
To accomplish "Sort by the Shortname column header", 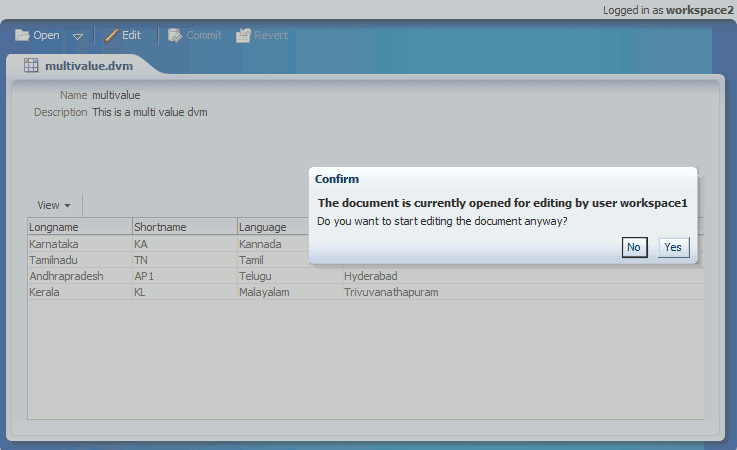I will pos(185,227).
